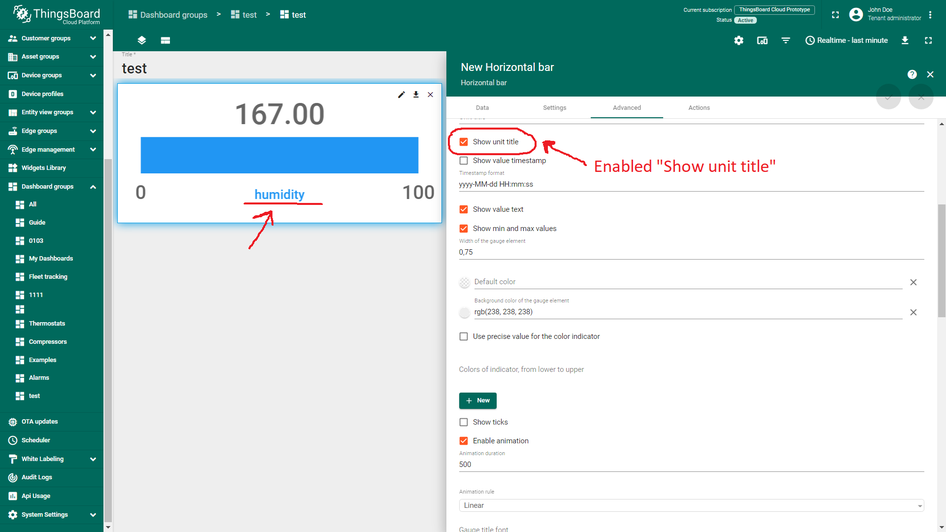Toggle Show value text checkbox
This screenshot has width=946, height=532.
click(463, 209)
